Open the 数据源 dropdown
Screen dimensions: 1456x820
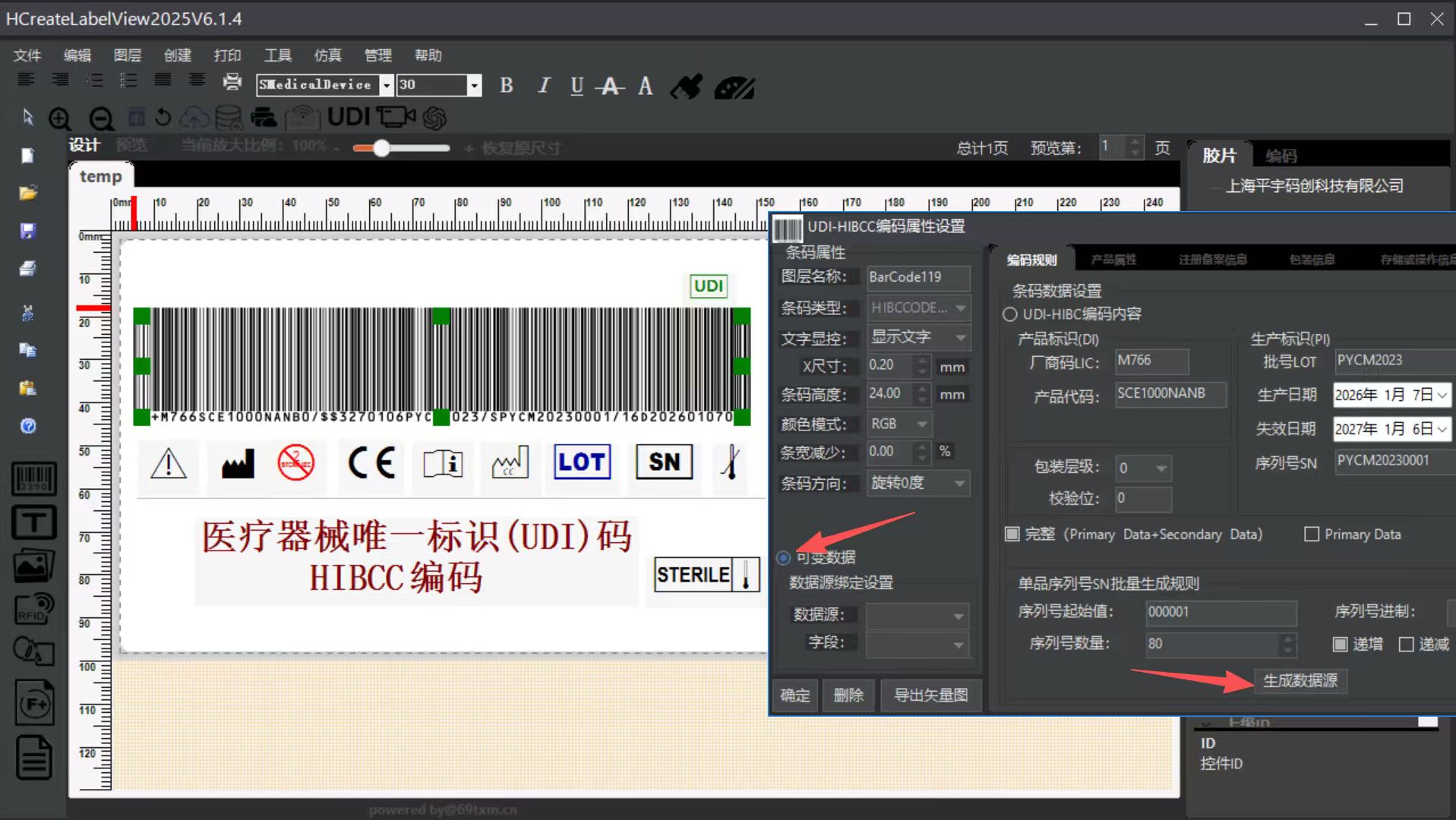coord(918,616)
